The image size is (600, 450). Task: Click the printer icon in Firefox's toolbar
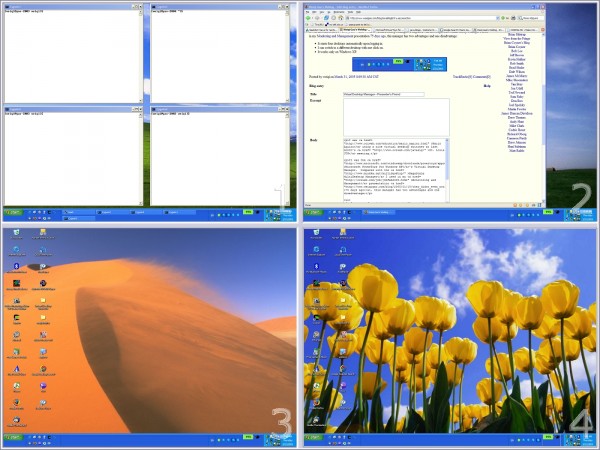click(513, 18)
